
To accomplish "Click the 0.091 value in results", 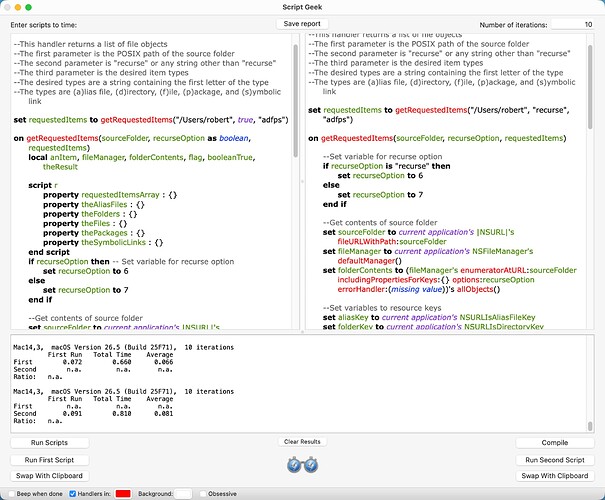I will point(73,414).
